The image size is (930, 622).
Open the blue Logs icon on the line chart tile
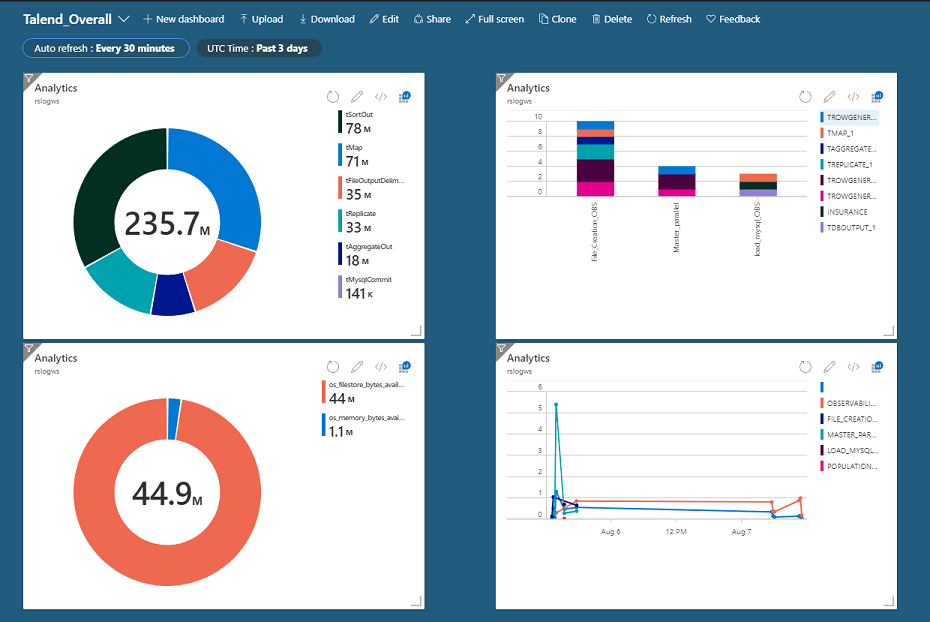876,367
